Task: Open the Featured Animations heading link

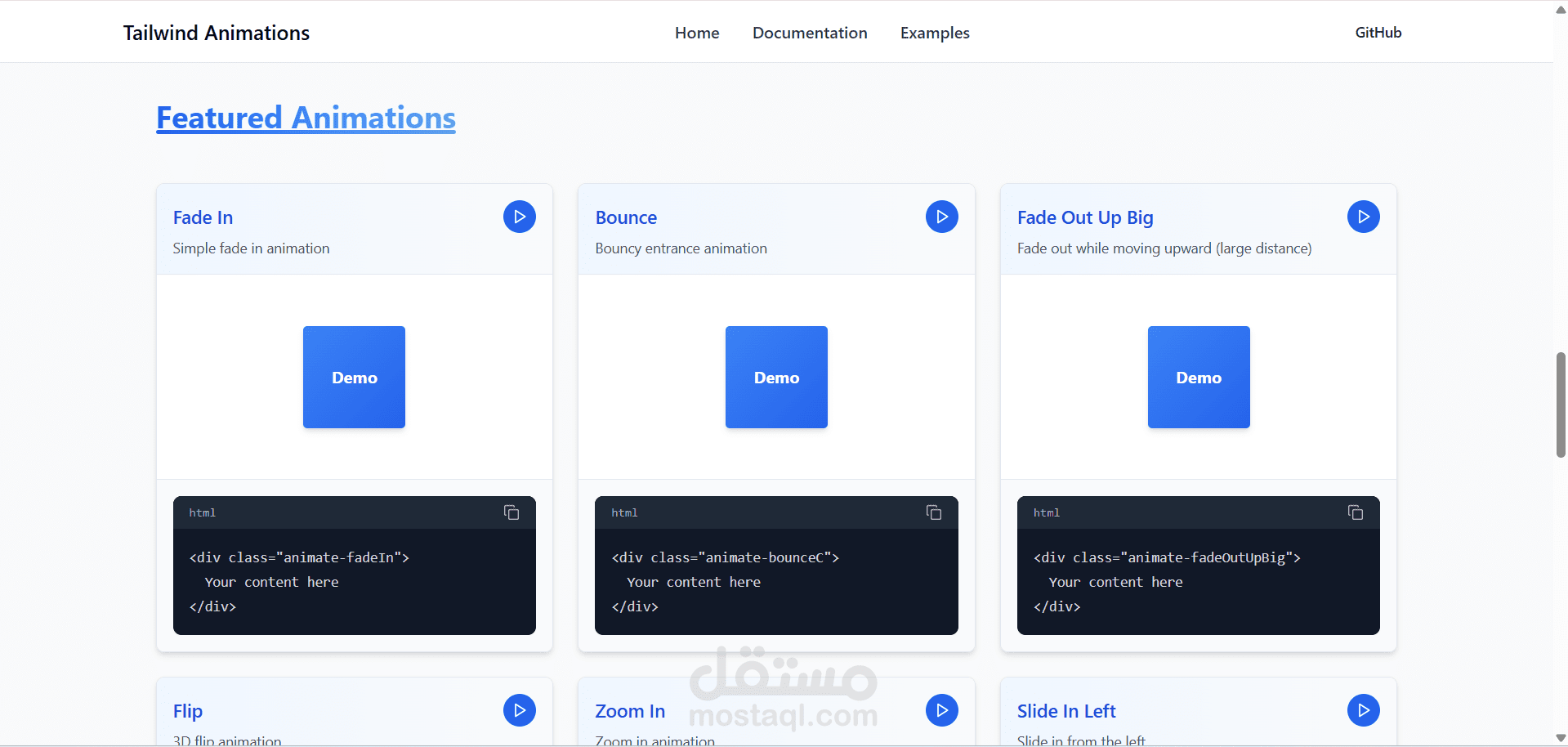Action: coord(306,118)
